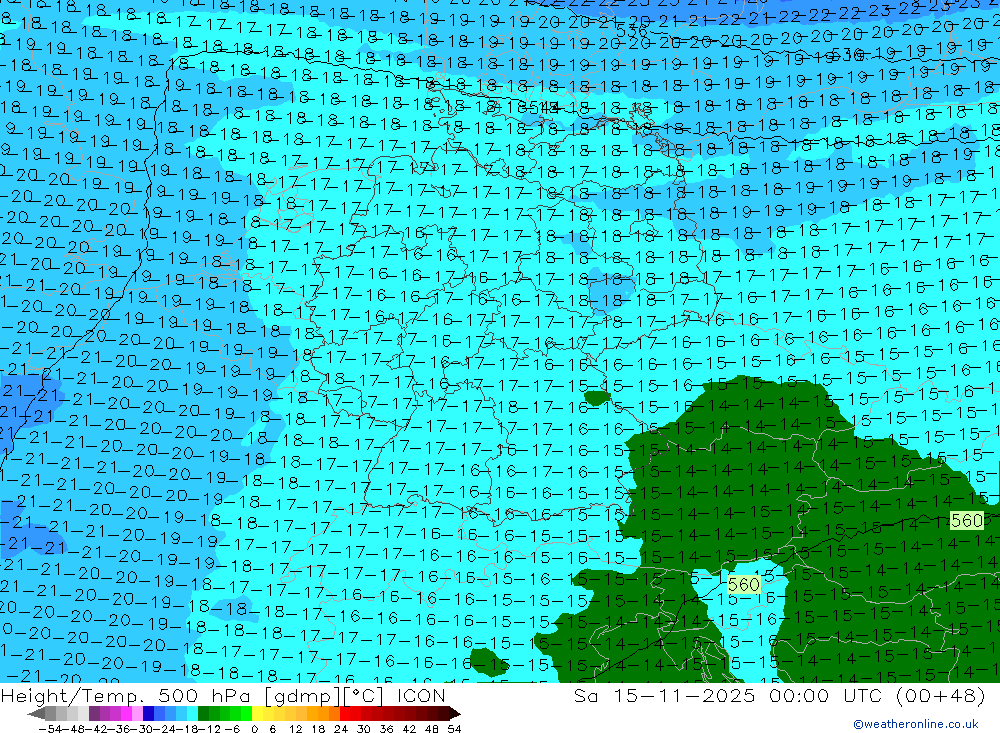The image size is (1000, 733).
Task: Click the '-54' label under the color scale
Action: point(50,729)
